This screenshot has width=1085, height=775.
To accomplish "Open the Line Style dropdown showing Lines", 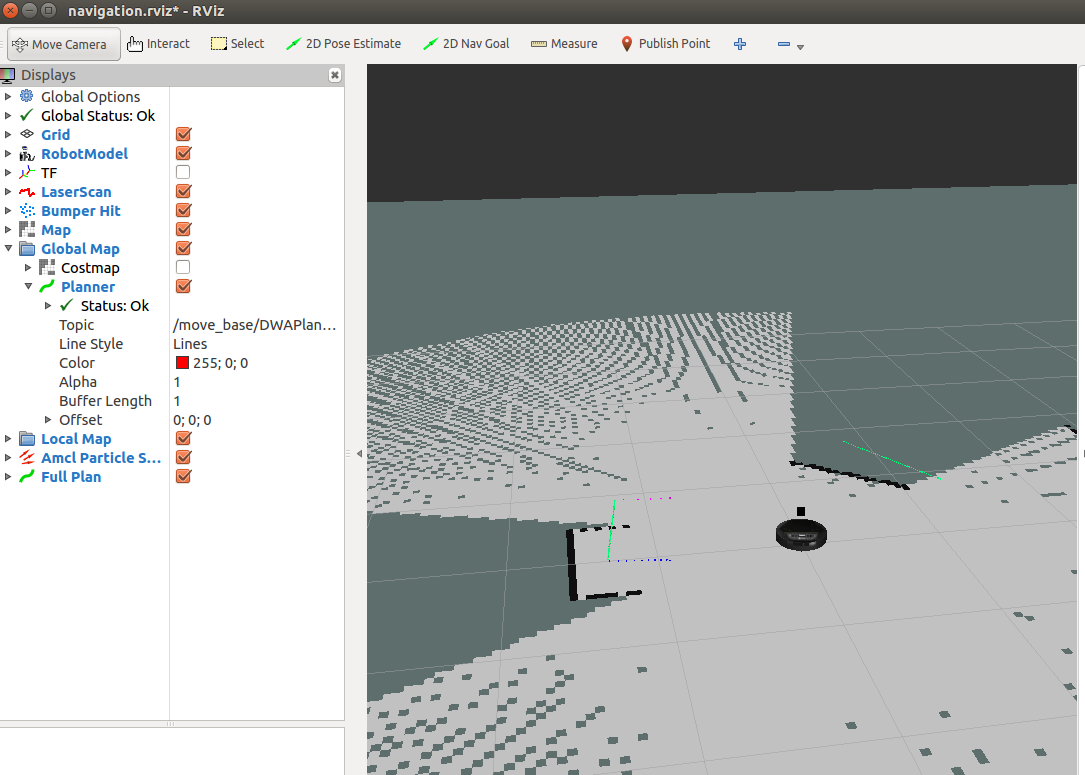I will pos(255,343).
